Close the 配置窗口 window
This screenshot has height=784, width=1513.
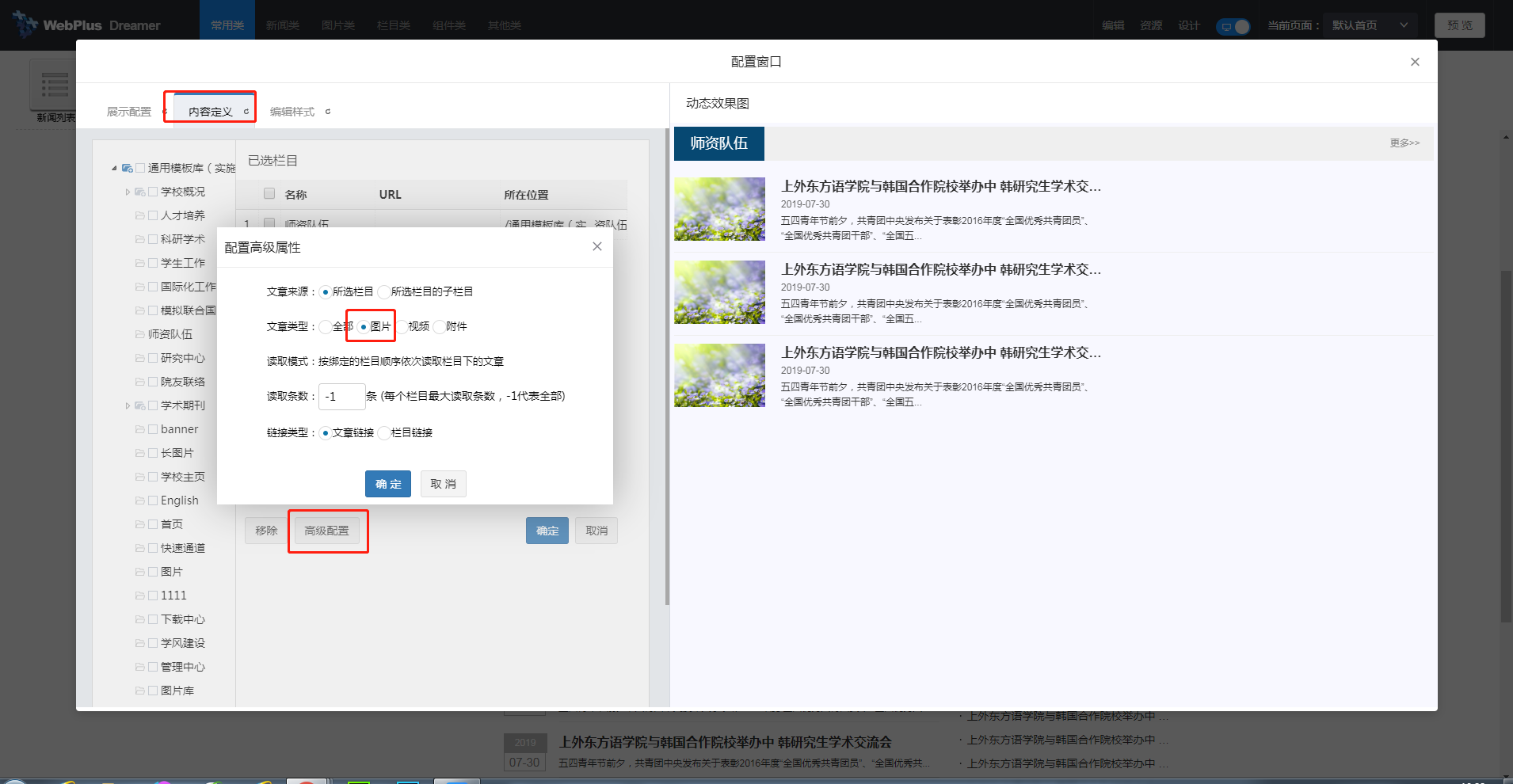click(x=1415, y=62)
